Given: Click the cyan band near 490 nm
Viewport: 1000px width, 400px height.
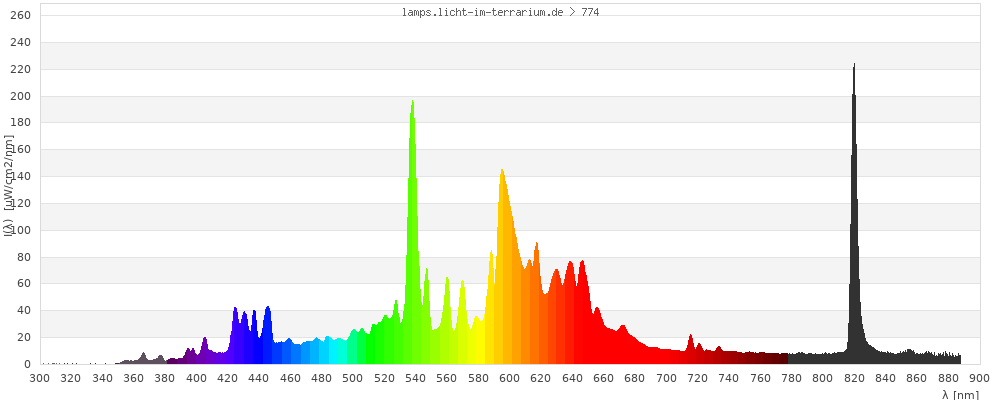Looking at the screenshot, I should tap(337, 352).
